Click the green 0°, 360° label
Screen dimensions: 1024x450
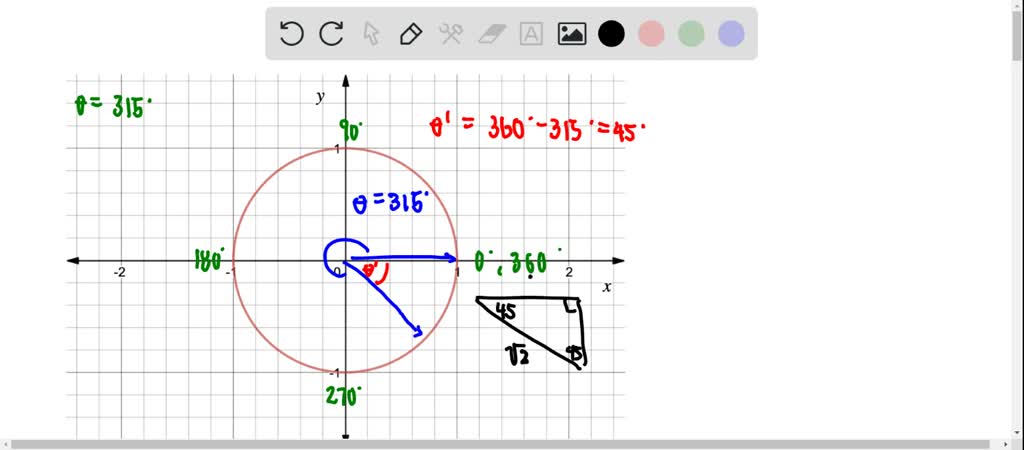pos(518,263)
